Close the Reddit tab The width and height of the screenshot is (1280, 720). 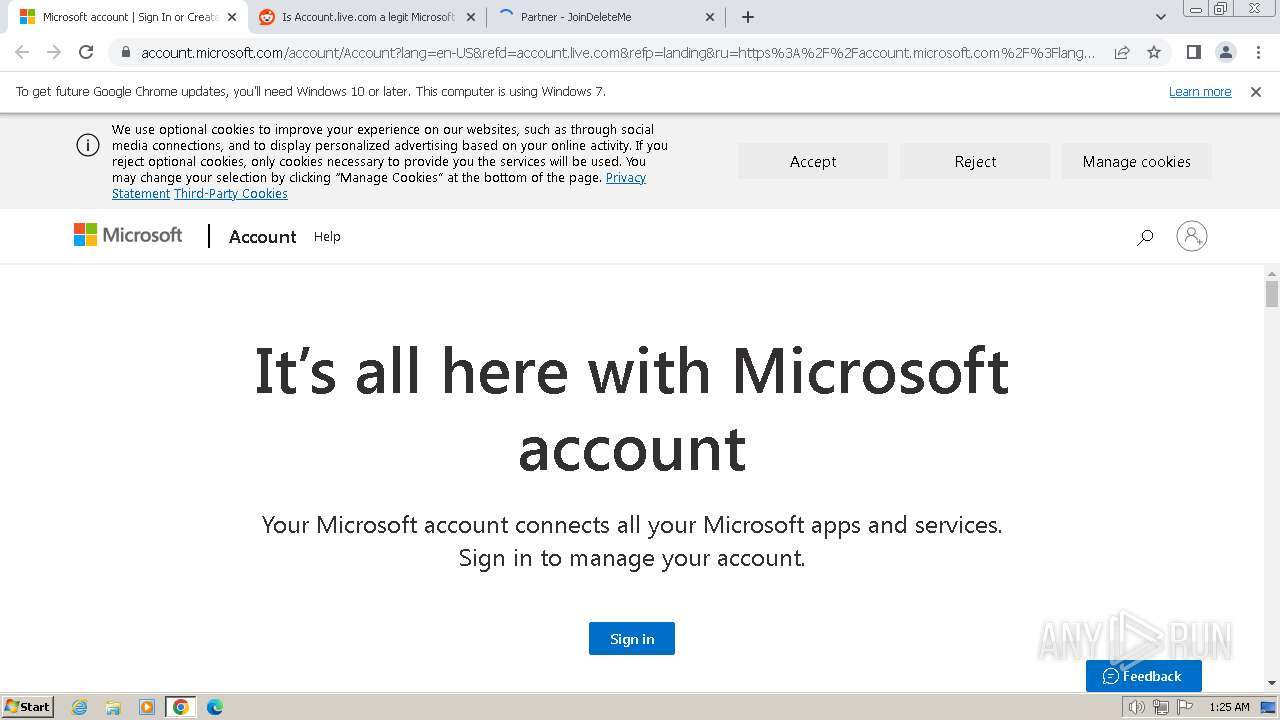coord(470,17)
